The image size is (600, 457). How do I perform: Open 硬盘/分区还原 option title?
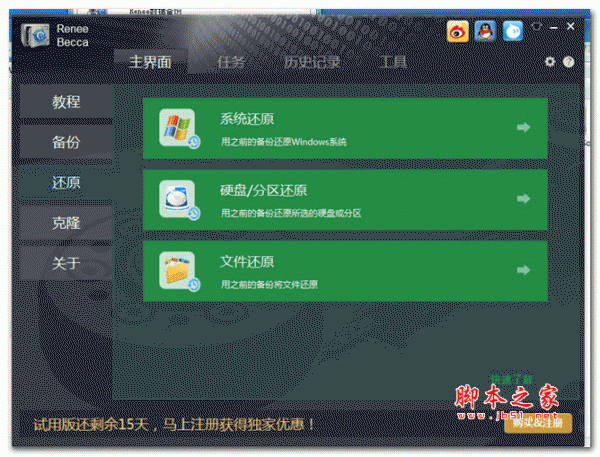click(263, 190)
